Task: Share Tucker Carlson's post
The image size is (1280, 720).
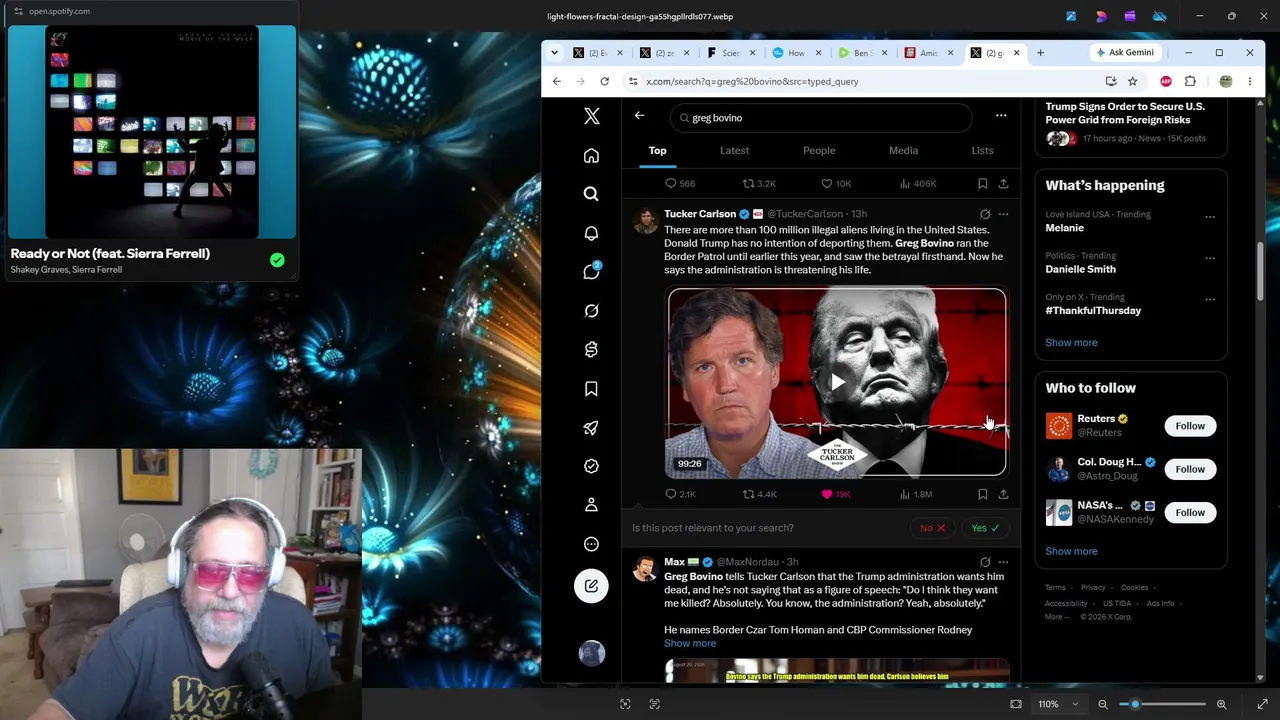Action: point(1003,494)
